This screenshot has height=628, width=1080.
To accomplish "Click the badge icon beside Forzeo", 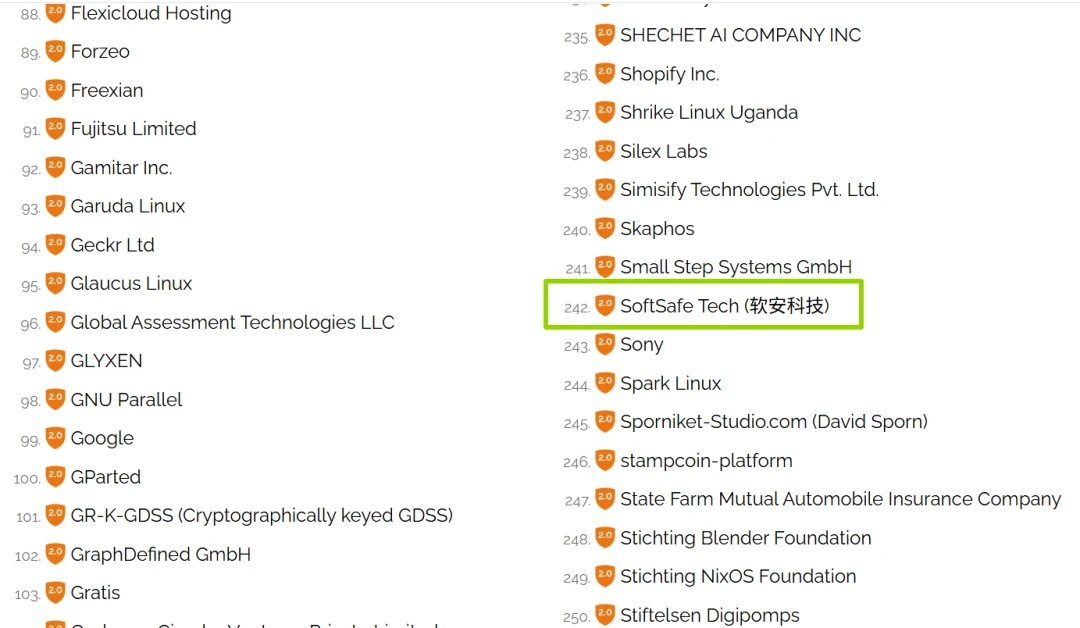I will tap(55, 51).
